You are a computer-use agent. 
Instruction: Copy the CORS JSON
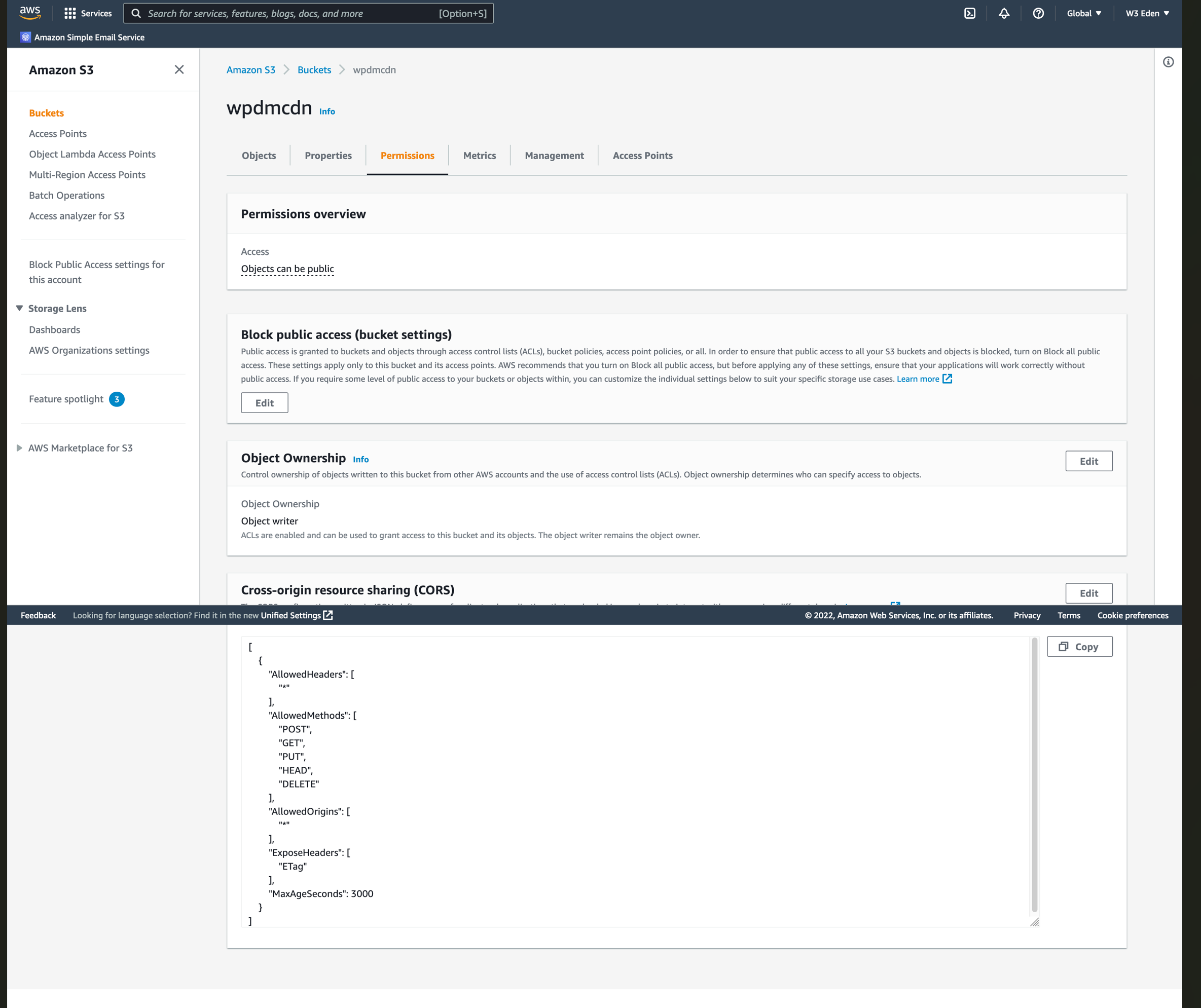(x=1080, y=647)
